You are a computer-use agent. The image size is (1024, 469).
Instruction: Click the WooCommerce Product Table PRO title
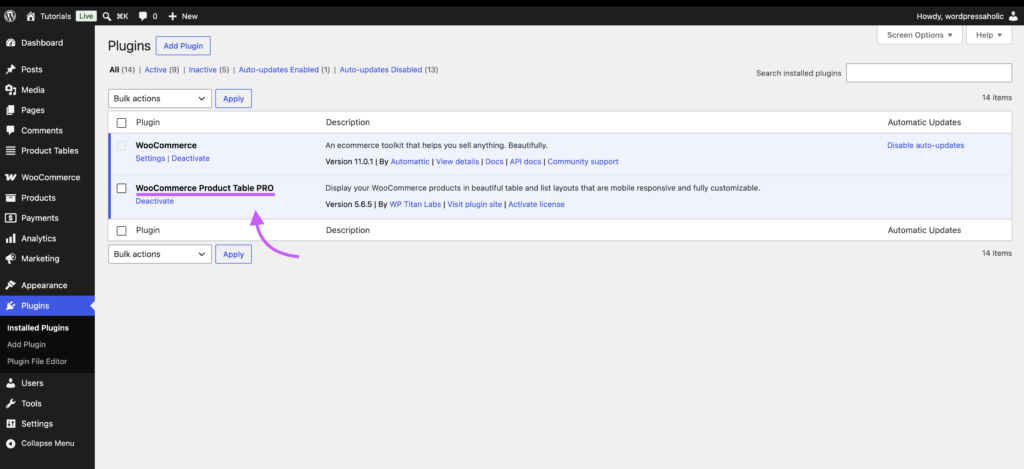coord(204,188)
